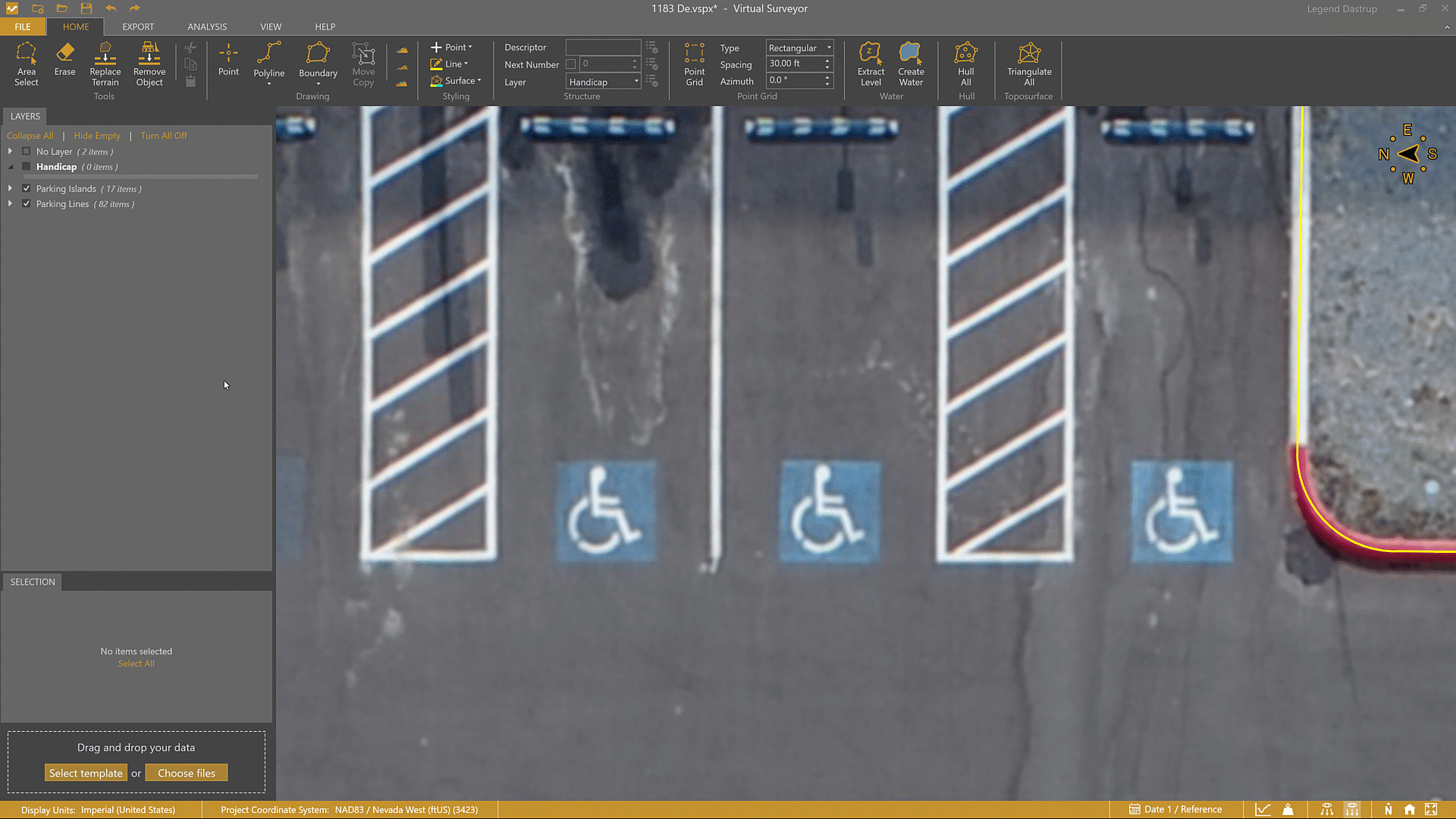
Task: Toggle the Parking Lines layer visibility
Action: 27,204
